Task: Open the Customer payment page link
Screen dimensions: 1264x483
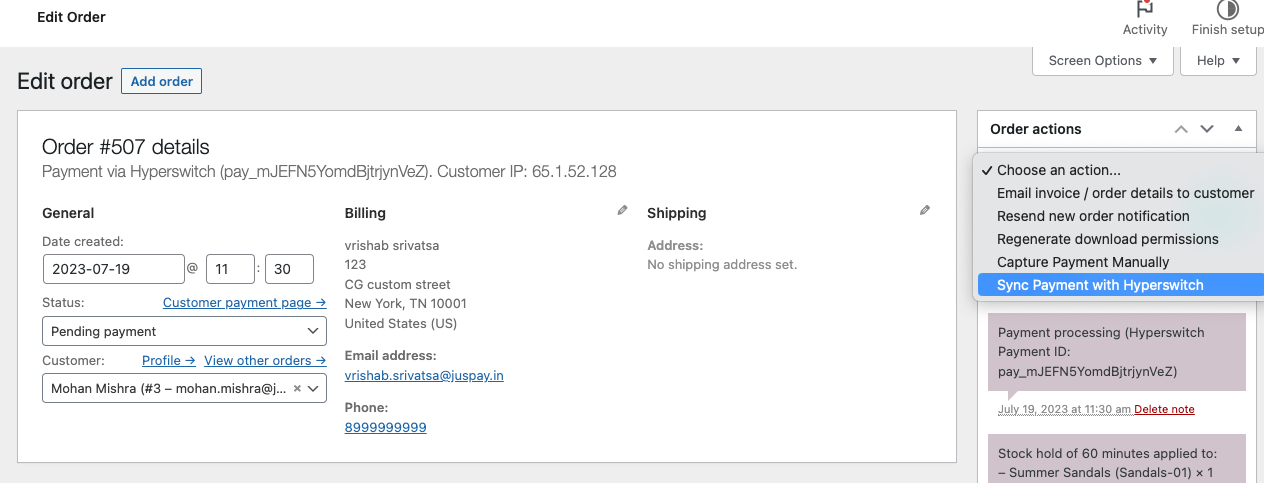Action: pos(244,302)
